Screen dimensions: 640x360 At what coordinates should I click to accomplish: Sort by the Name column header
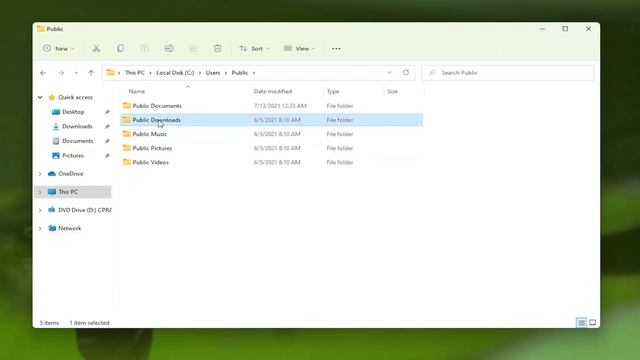tap(137, 91)
